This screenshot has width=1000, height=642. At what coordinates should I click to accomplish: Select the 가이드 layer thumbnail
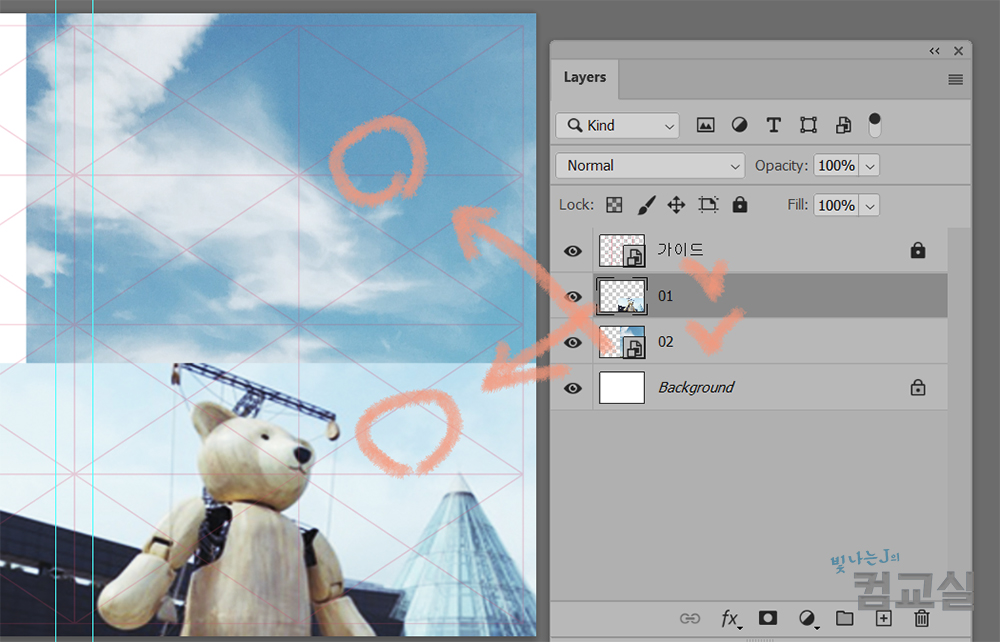[x=622, y=251]
